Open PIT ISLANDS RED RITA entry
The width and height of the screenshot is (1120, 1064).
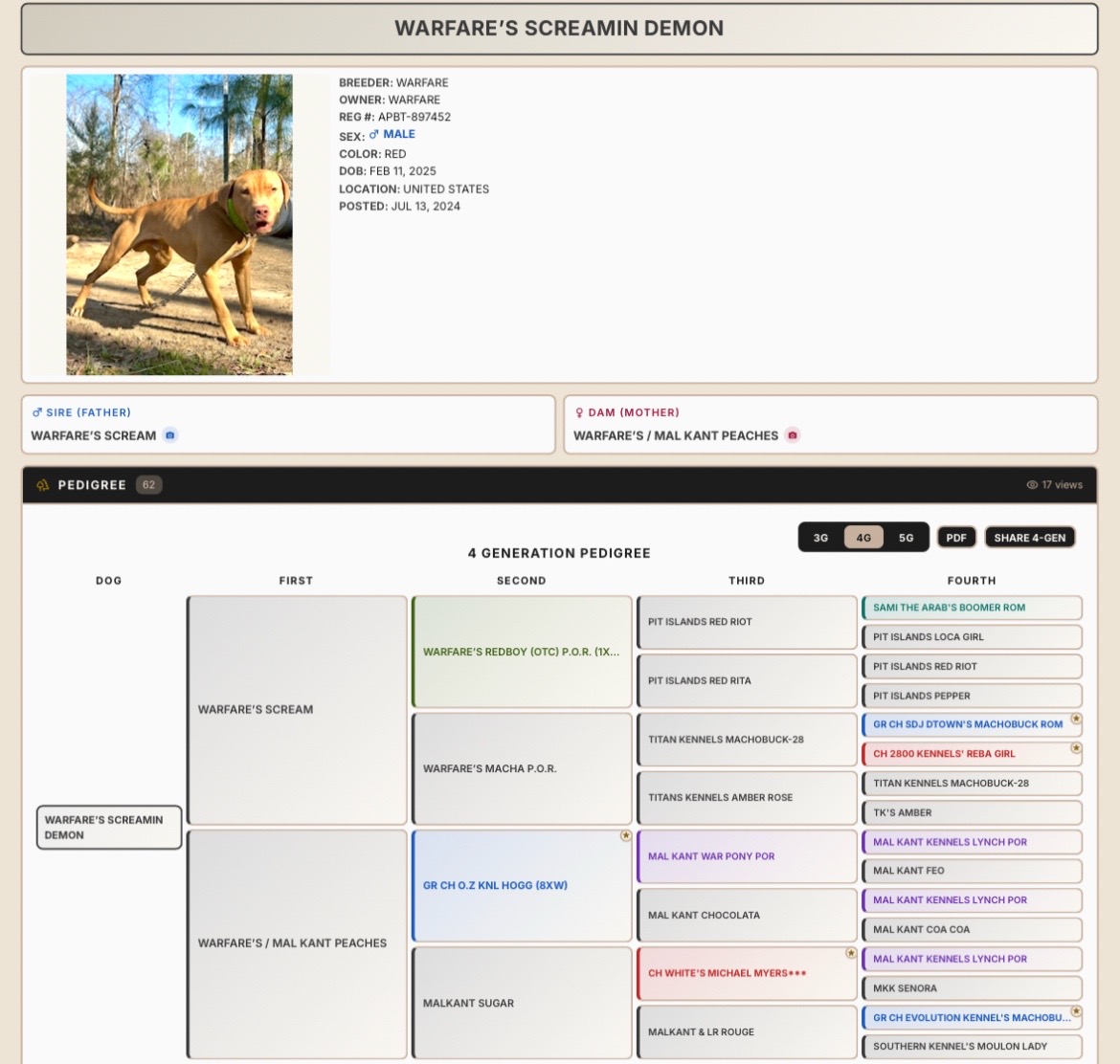pos(747,681)
